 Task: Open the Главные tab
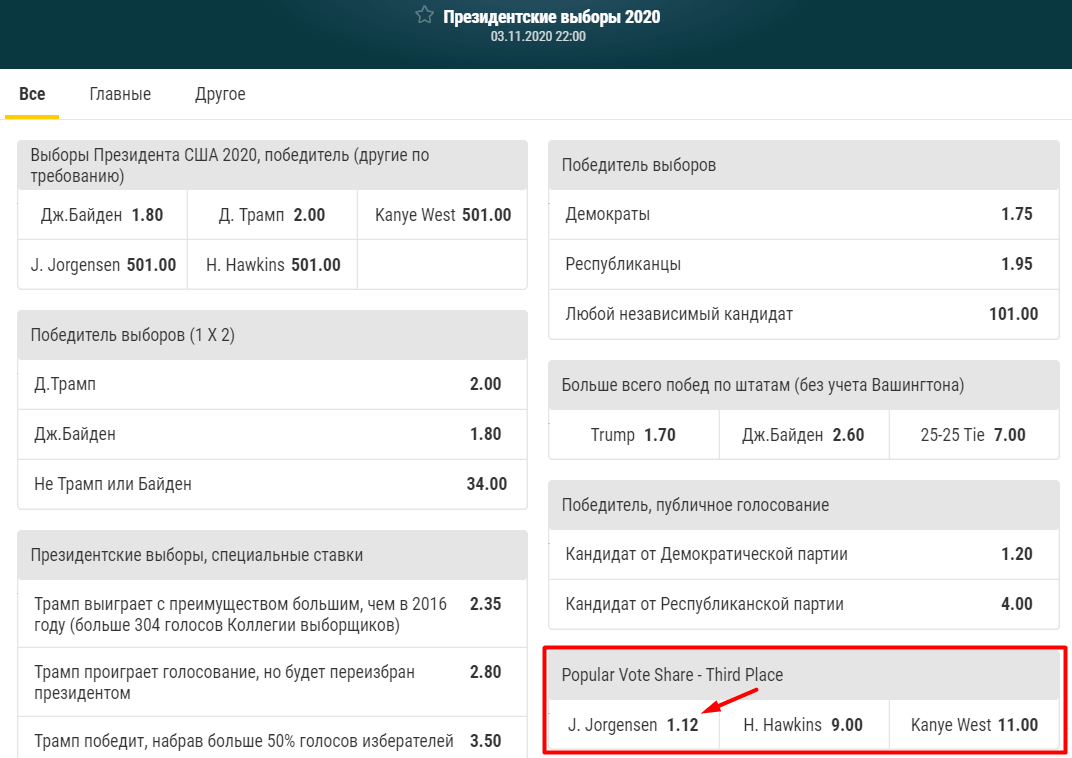[120, 94]
